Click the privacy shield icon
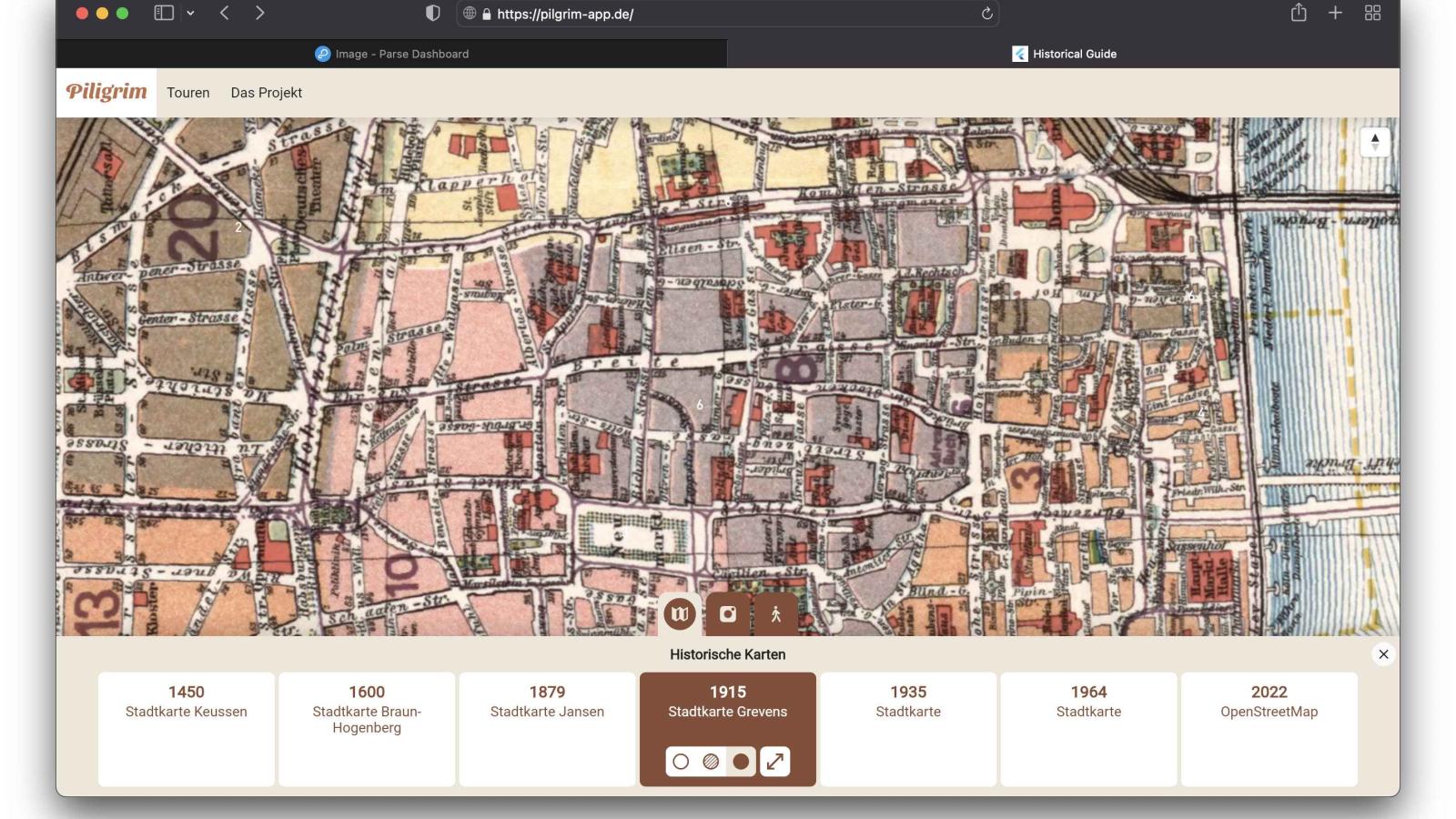The height and width of the screenshot is (819, 1456). point(433,13)
